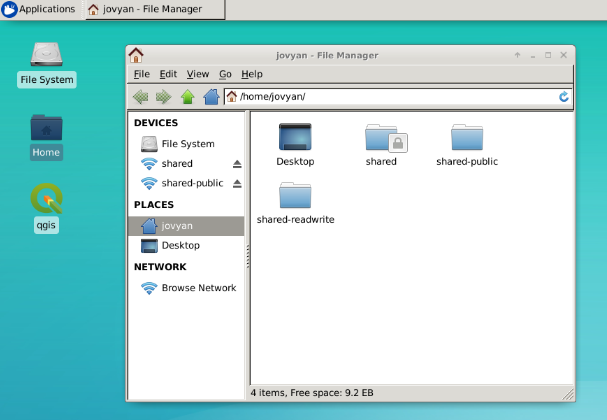This screenshot has height=420, width=607.
Task: Open the View menu
Action: [x=198, y=74]
